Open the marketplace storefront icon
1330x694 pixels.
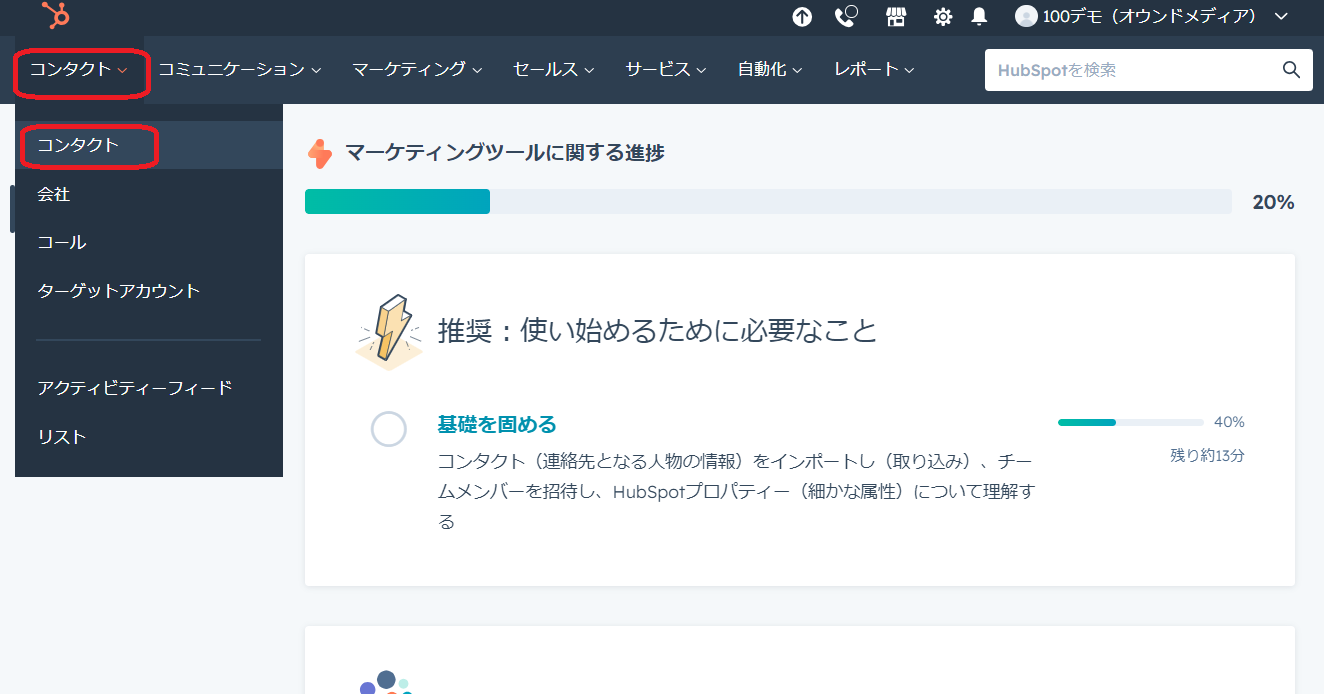[x=896, y=16]
